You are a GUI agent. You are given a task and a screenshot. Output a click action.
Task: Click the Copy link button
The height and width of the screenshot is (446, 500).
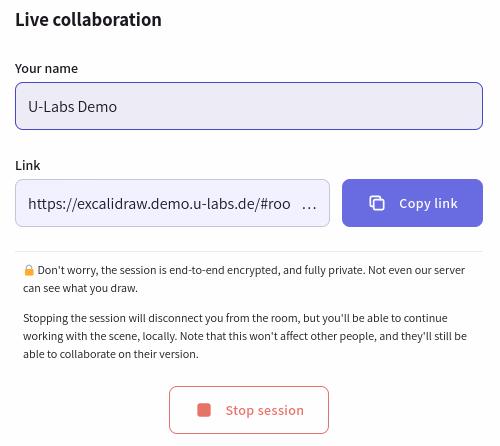click(412, 203)
